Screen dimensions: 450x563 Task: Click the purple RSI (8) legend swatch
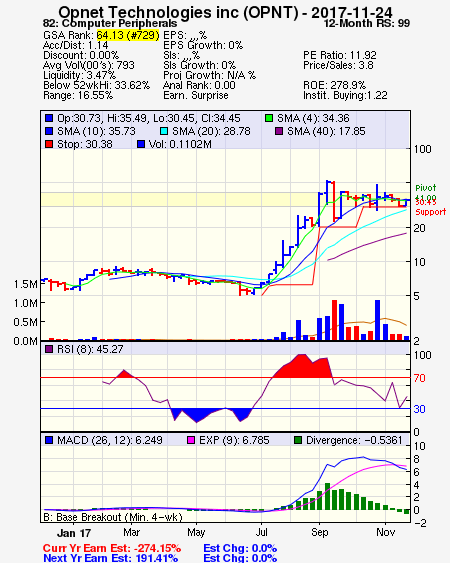point(49,349)
